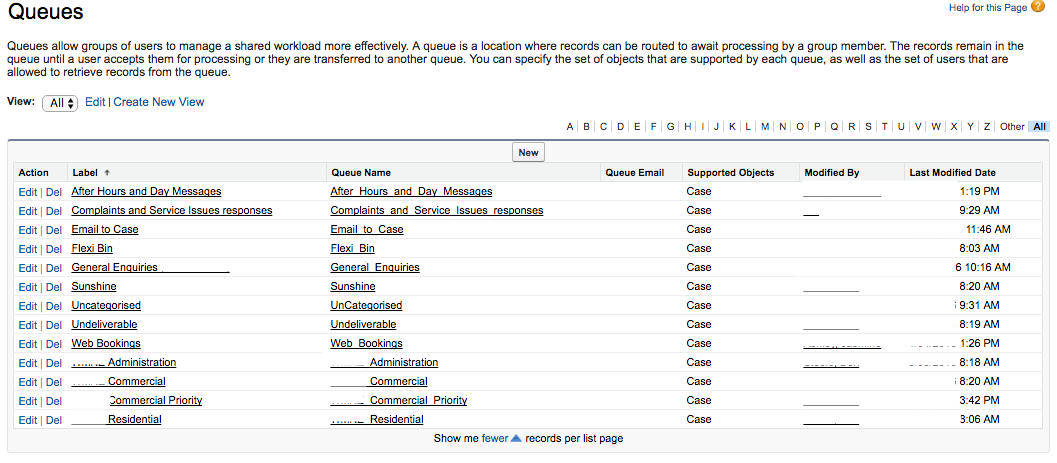Open the View dropdown showing All

click(60, 103)
